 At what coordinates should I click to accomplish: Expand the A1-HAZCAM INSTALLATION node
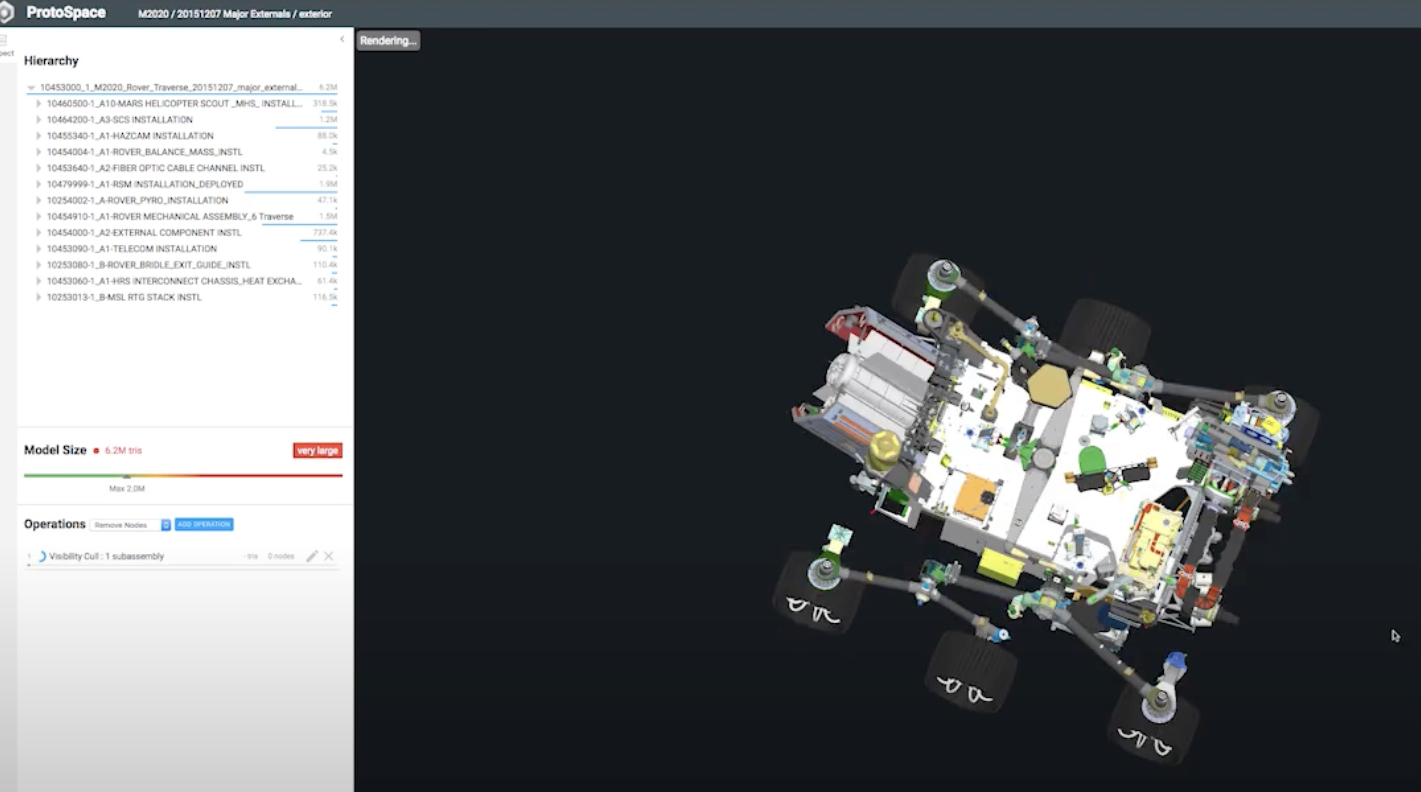39,136
